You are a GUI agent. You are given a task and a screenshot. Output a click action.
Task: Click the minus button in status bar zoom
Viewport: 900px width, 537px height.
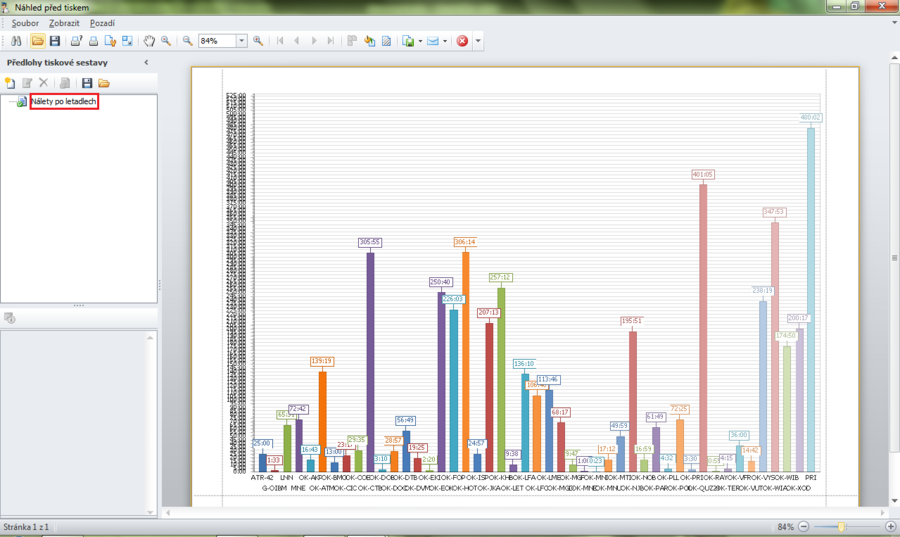point(803,526)
